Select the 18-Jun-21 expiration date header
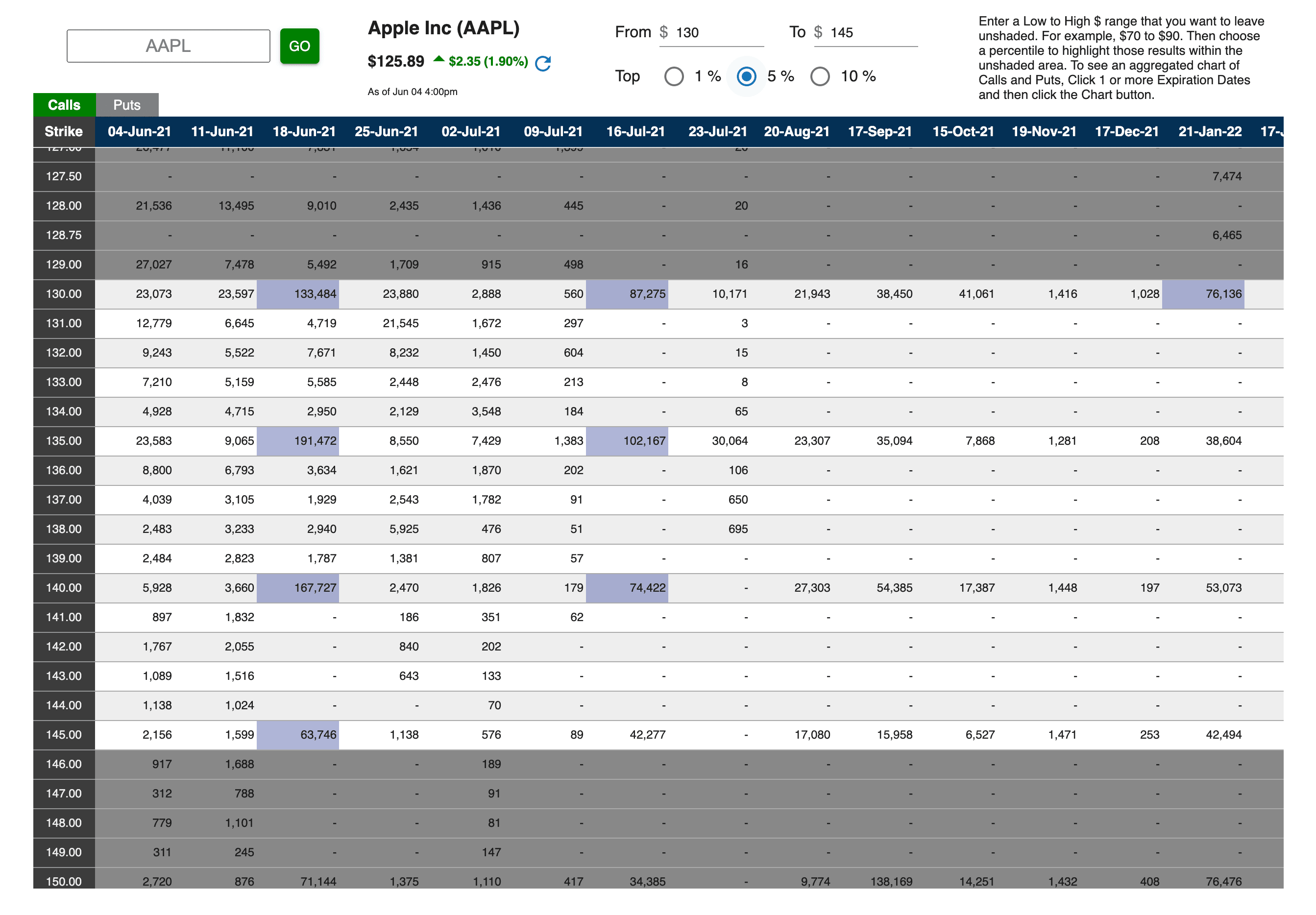Viewport: 1316px width, 915px height. 304,131
